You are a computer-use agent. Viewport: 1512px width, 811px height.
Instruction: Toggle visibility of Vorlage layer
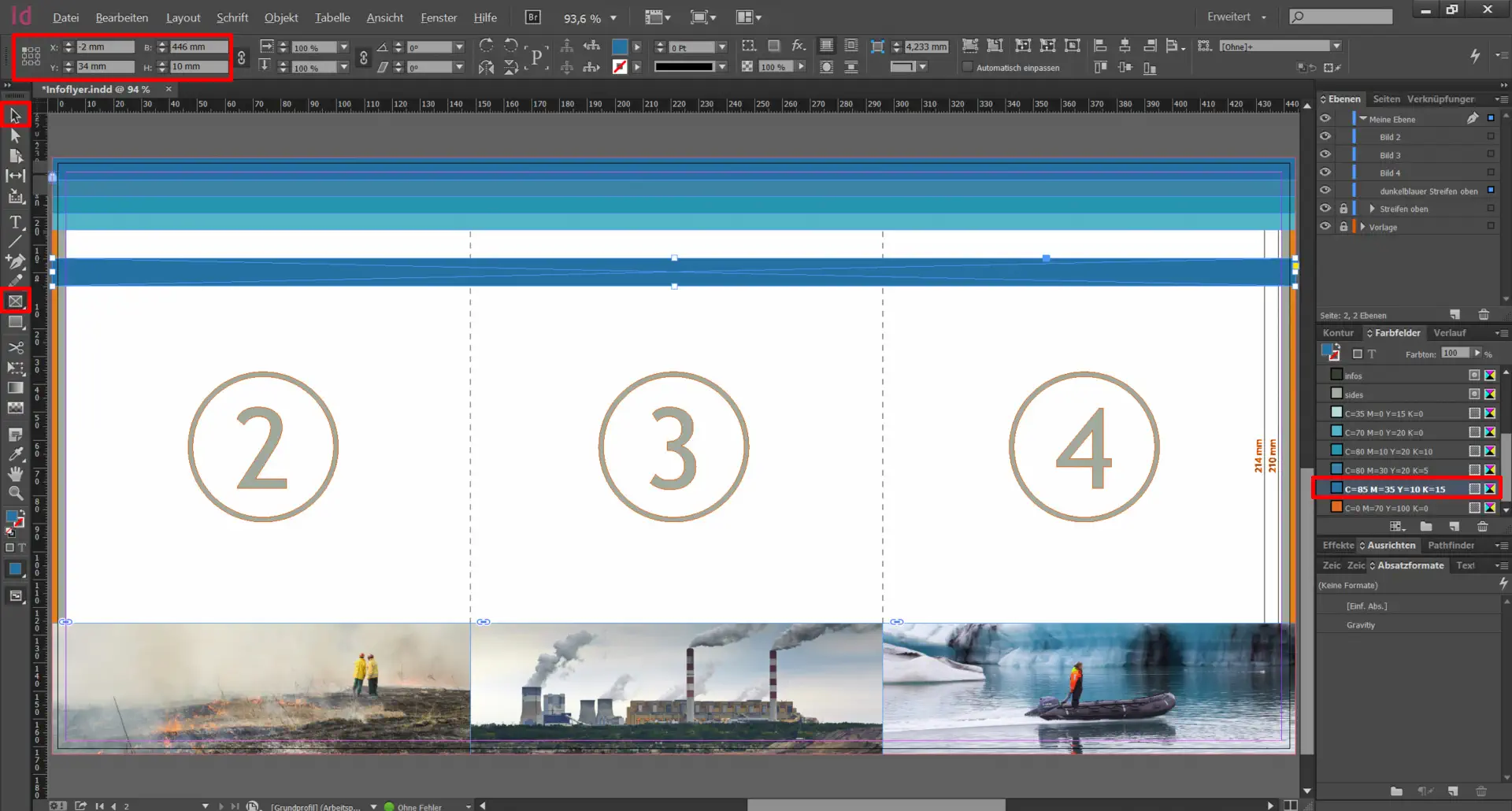[x=1325, y=227]
